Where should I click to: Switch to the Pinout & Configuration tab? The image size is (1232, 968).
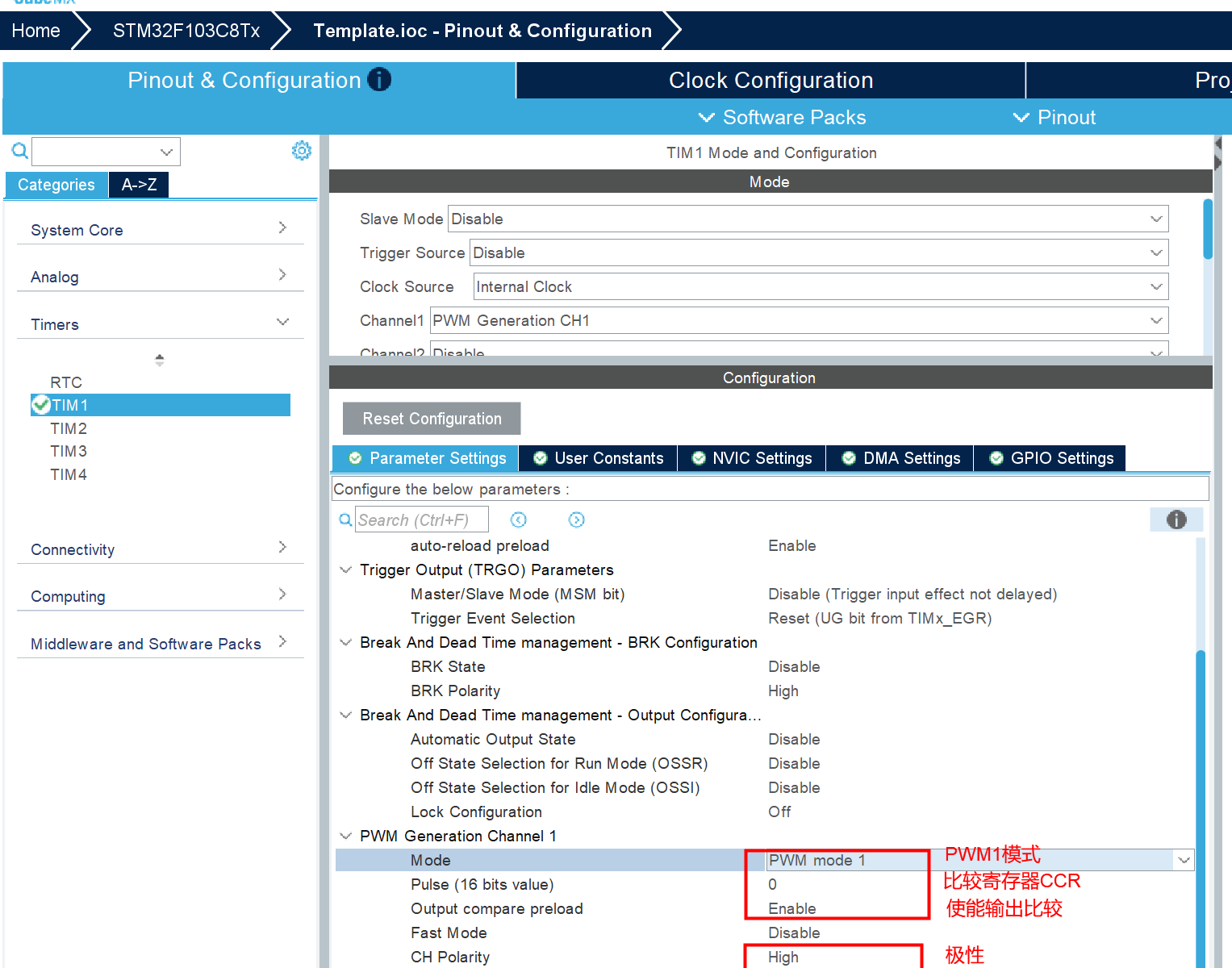(259, 81)
